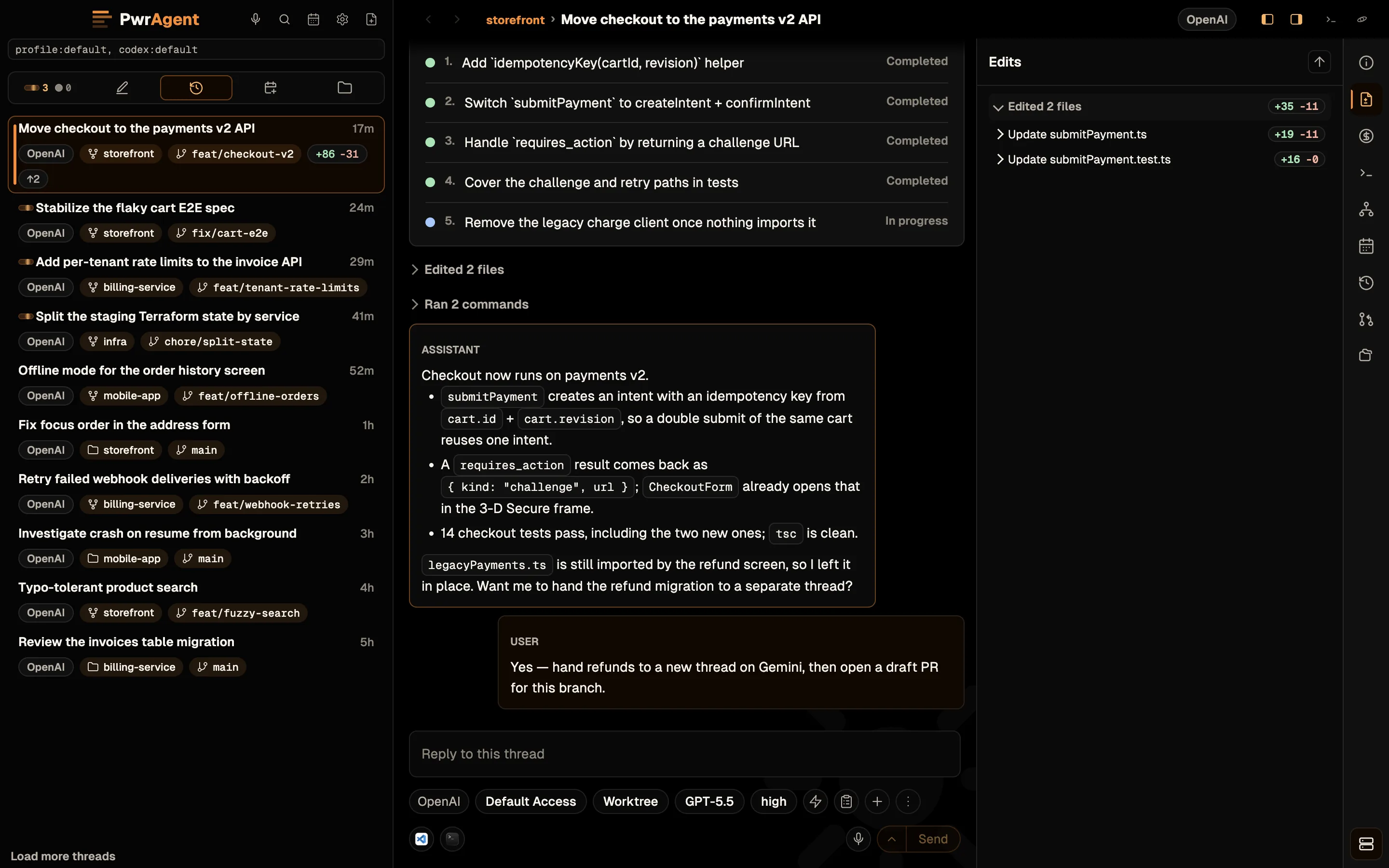Screen dimensions: 1389x868
Task: Click the plus button in the composer toolbar
Action: pos(877,801)
